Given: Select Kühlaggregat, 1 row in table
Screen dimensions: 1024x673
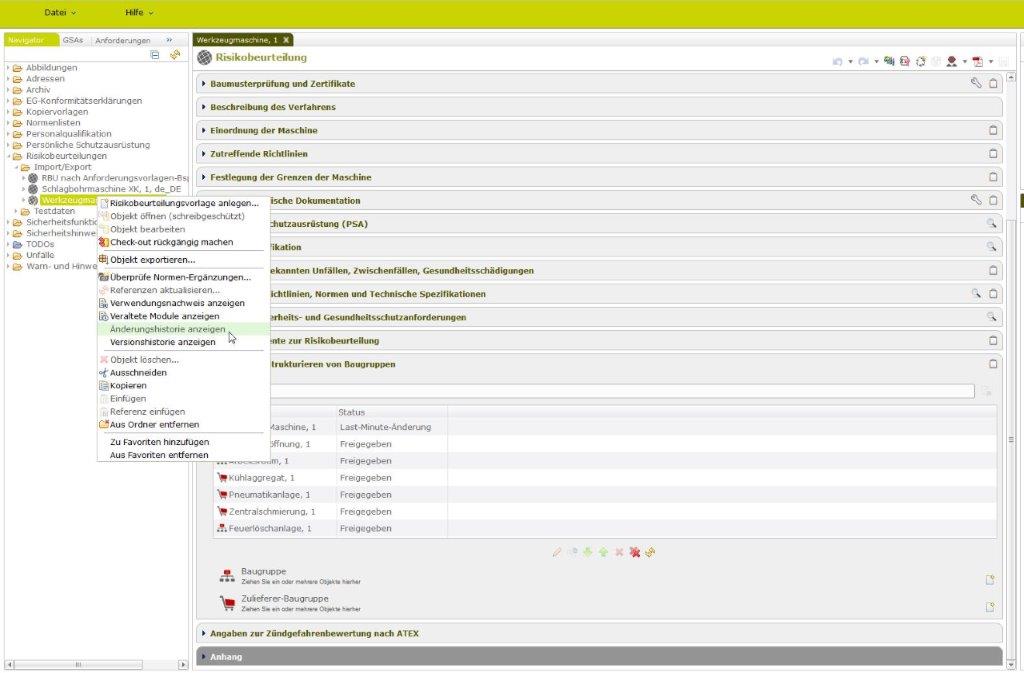Looking at the screenshot, I should 262,478.
